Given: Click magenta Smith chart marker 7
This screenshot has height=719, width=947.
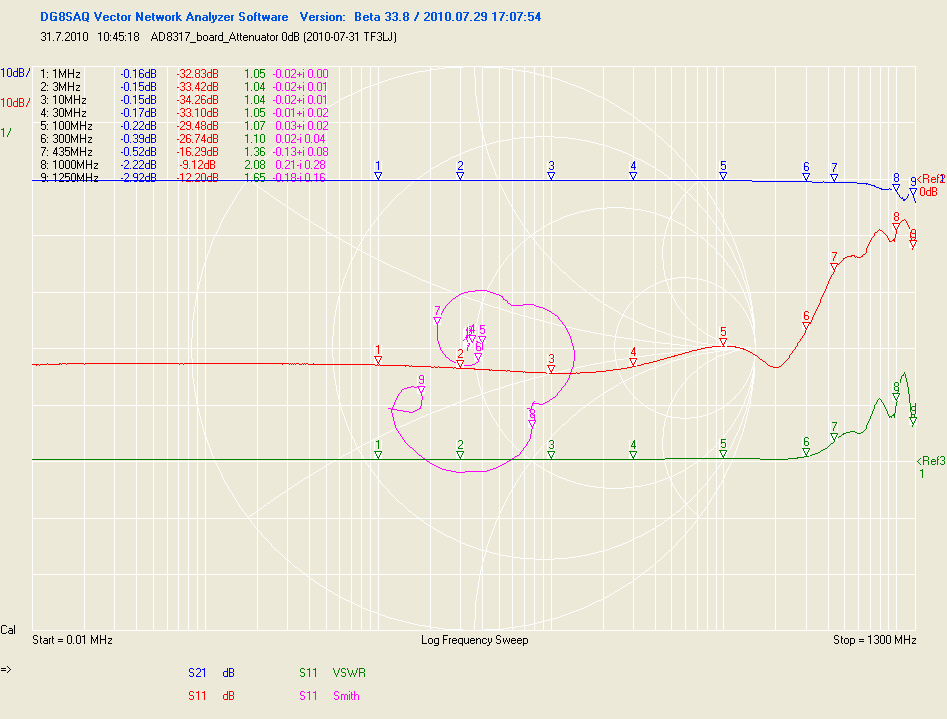Looking at the screenshot, I should [x=437, y=320].
